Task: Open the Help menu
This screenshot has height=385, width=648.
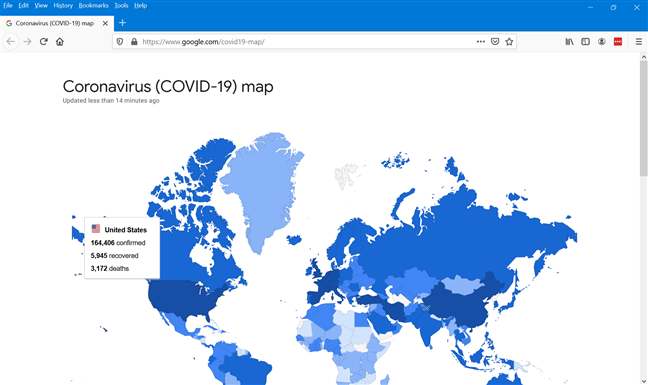Action: click(x=141, y=5)
